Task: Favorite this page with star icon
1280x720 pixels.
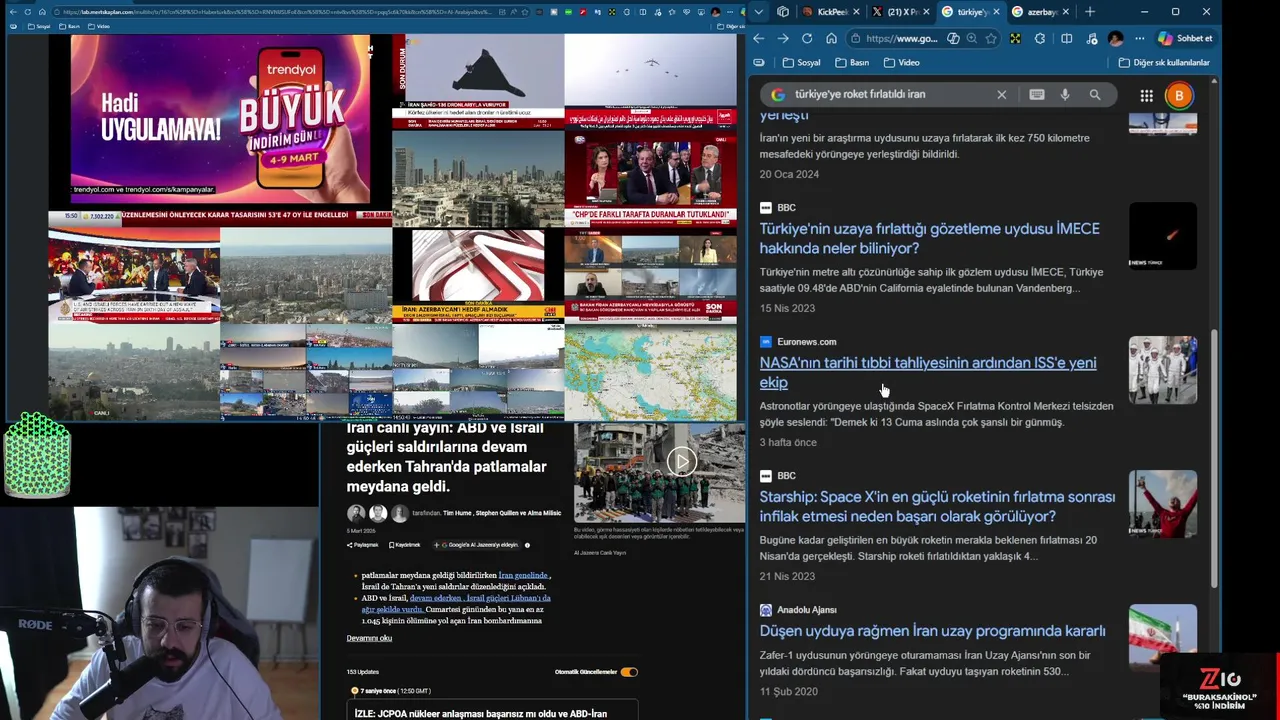Action: pos(991,38)
